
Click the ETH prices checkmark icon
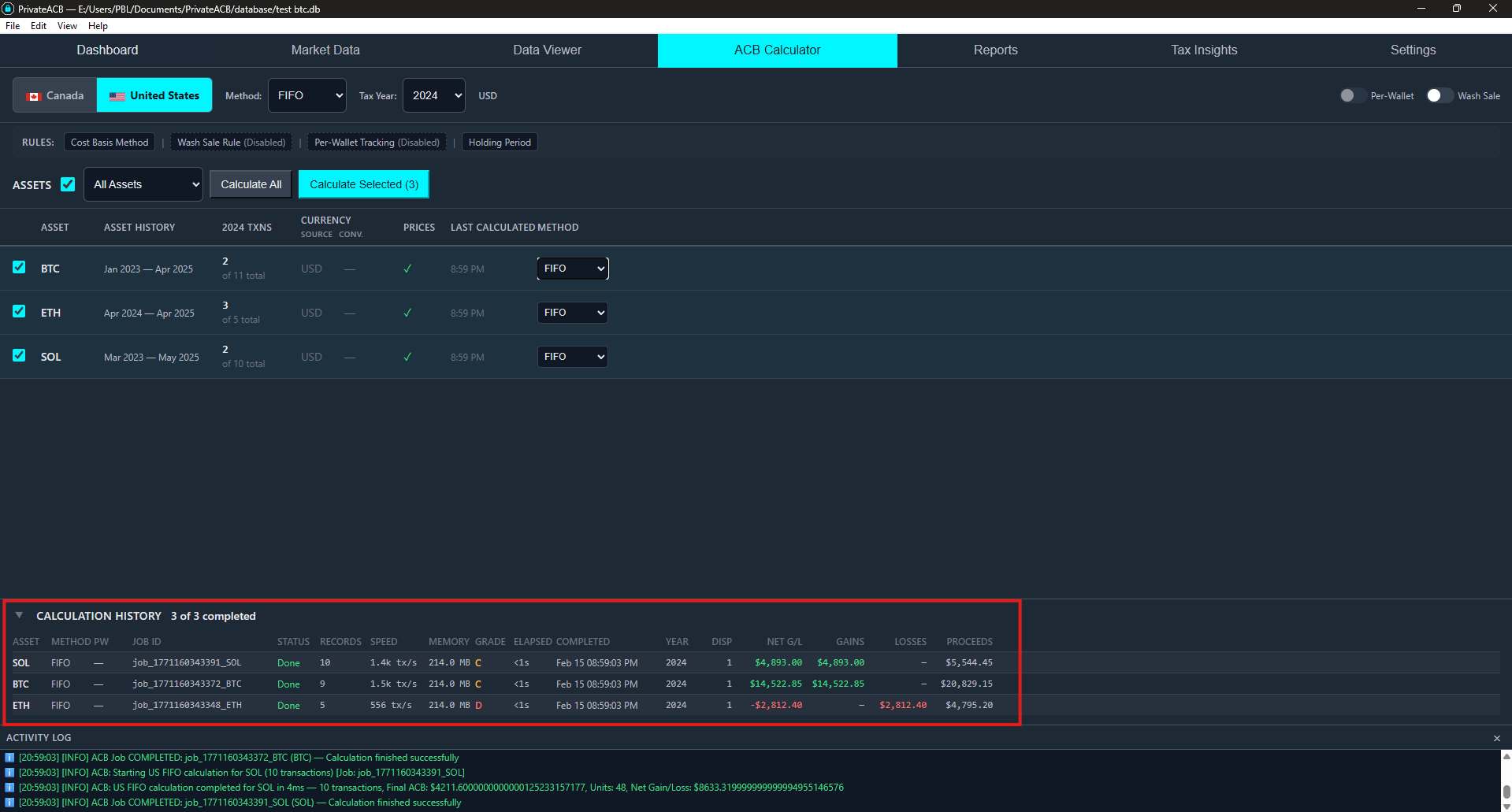407,313
